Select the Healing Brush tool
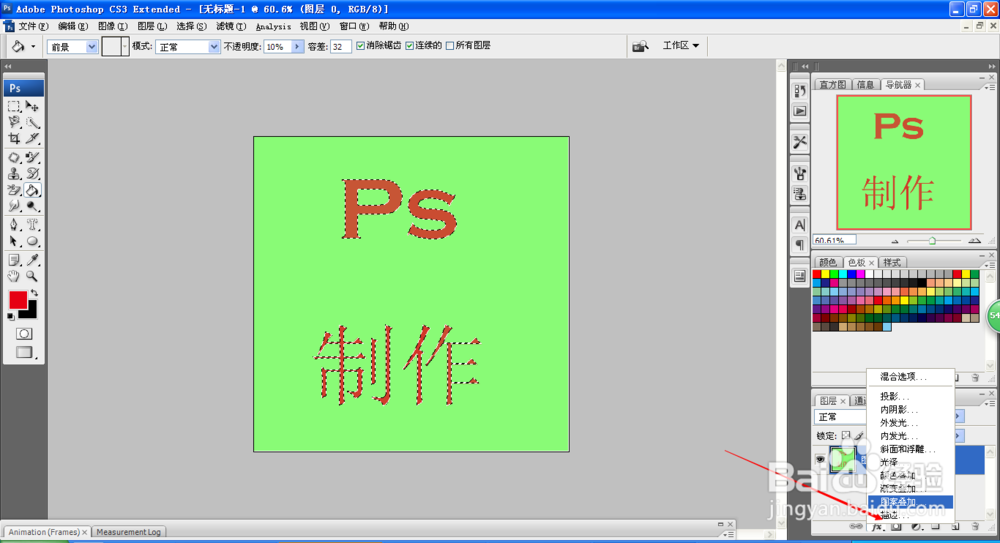The image size is (1000, 543). pyautogui.click(x=14, y=157)
